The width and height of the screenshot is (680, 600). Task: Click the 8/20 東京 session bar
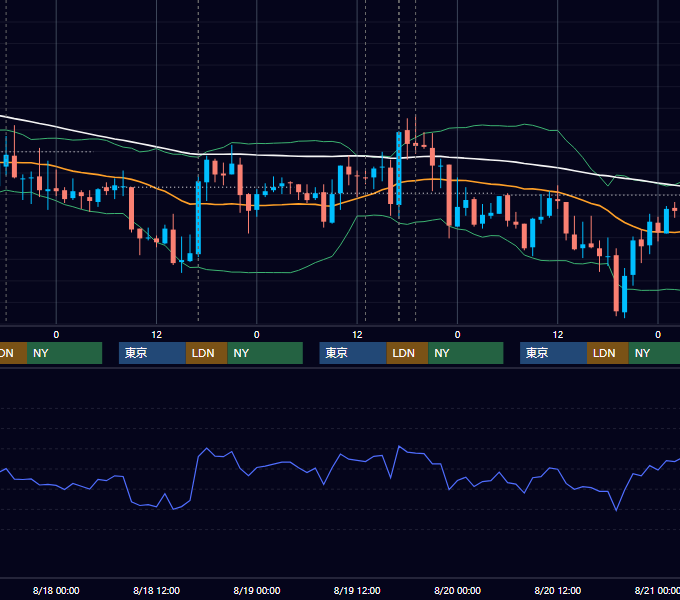[x=553, y=353]
